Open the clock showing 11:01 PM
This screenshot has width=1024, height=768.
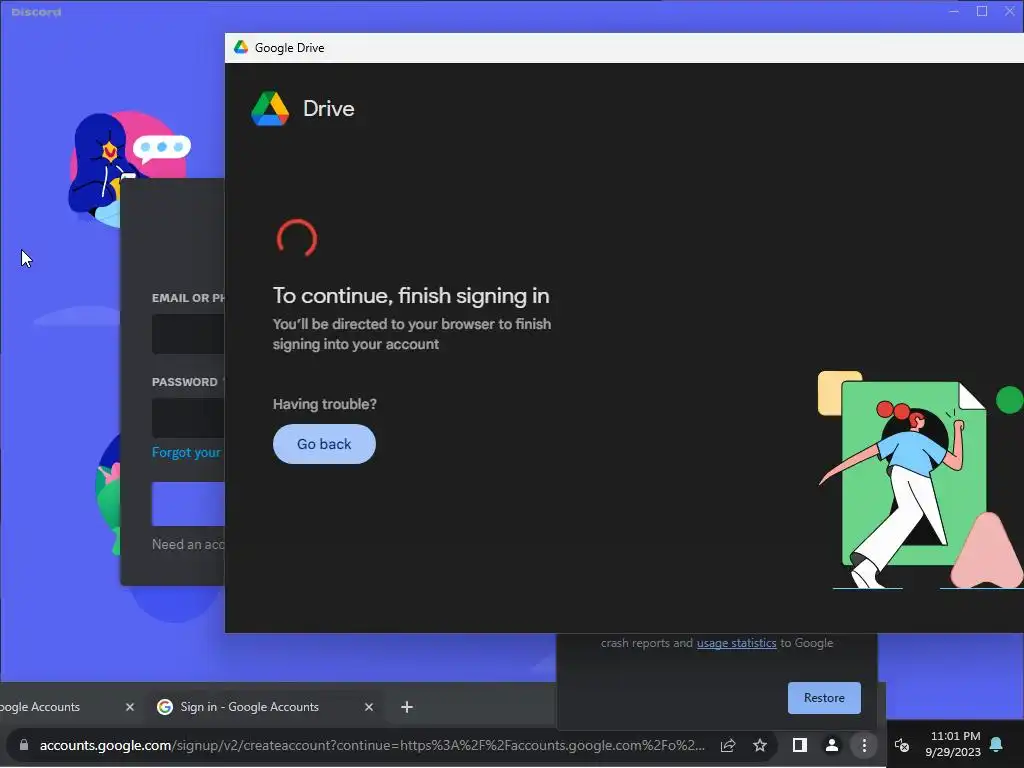click(953, 744)
